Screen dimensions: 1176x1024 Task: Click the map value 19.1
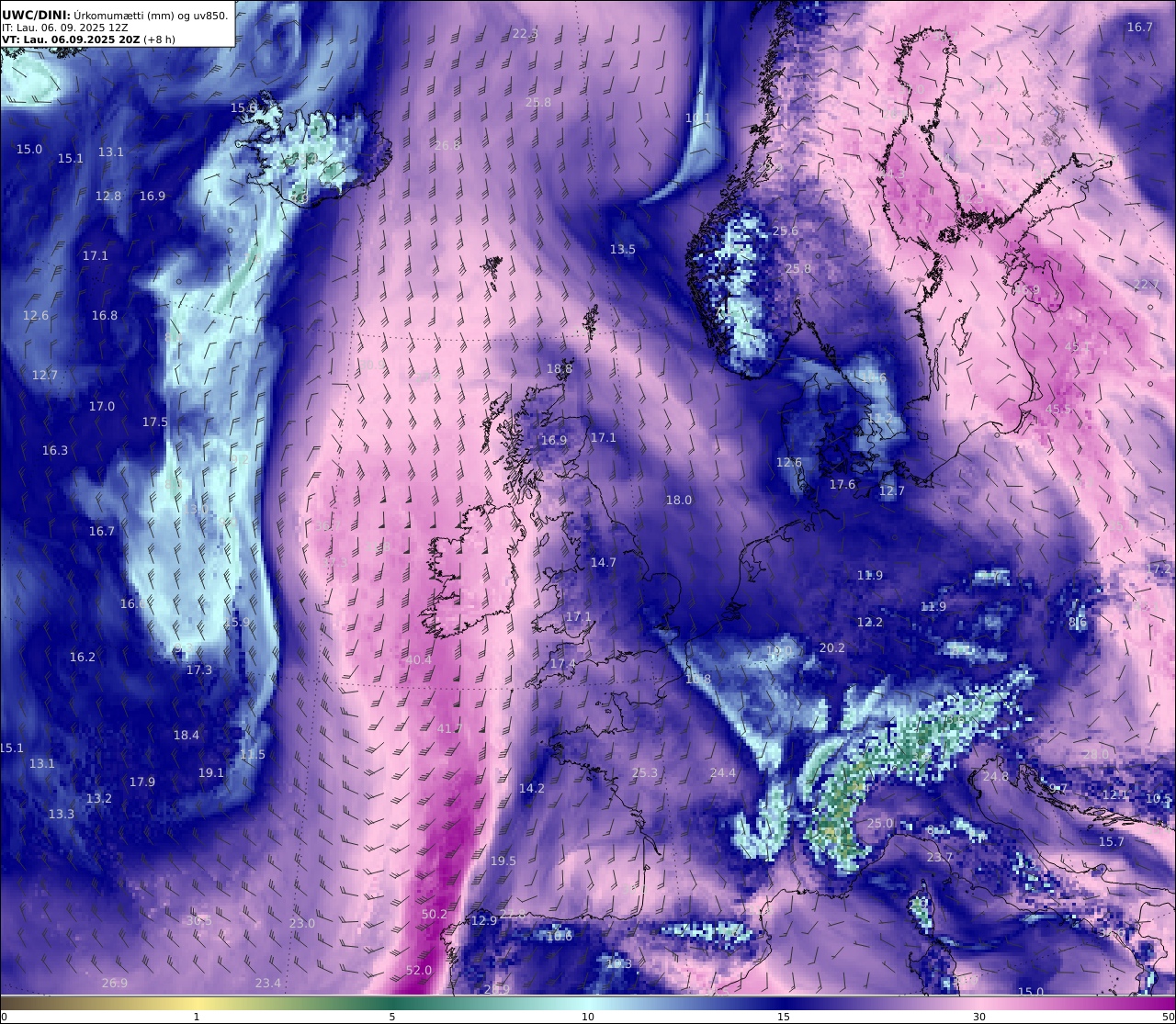[x=211, y=773]
